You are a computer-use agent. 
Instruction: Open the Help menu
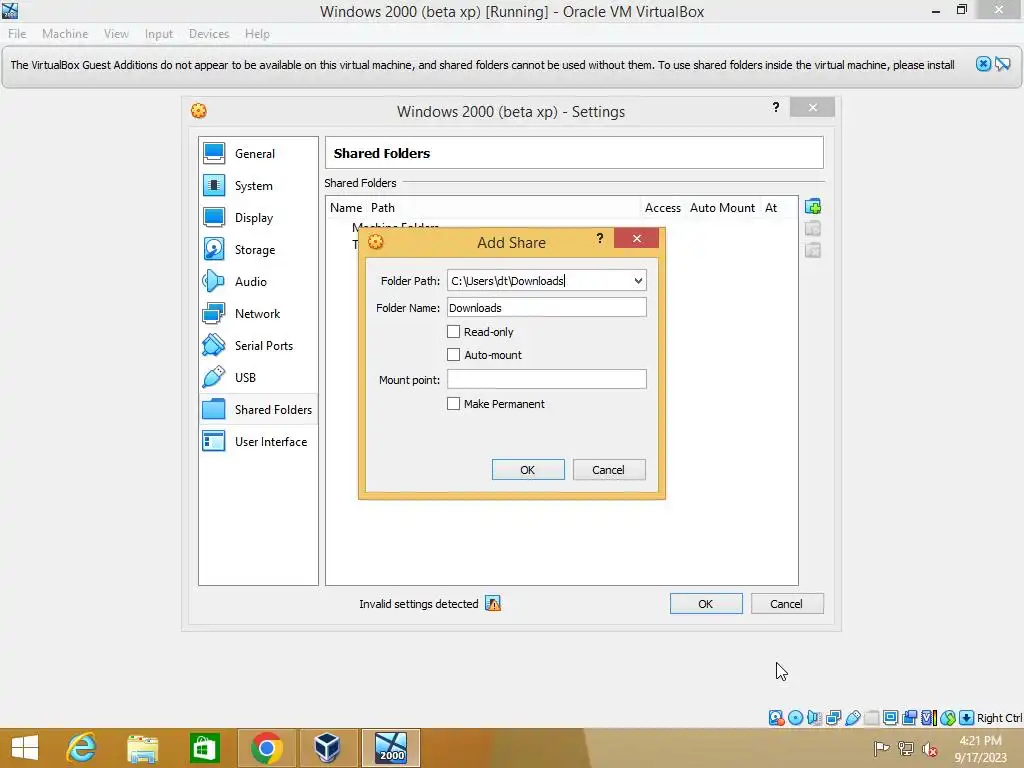tap(257, 34)
